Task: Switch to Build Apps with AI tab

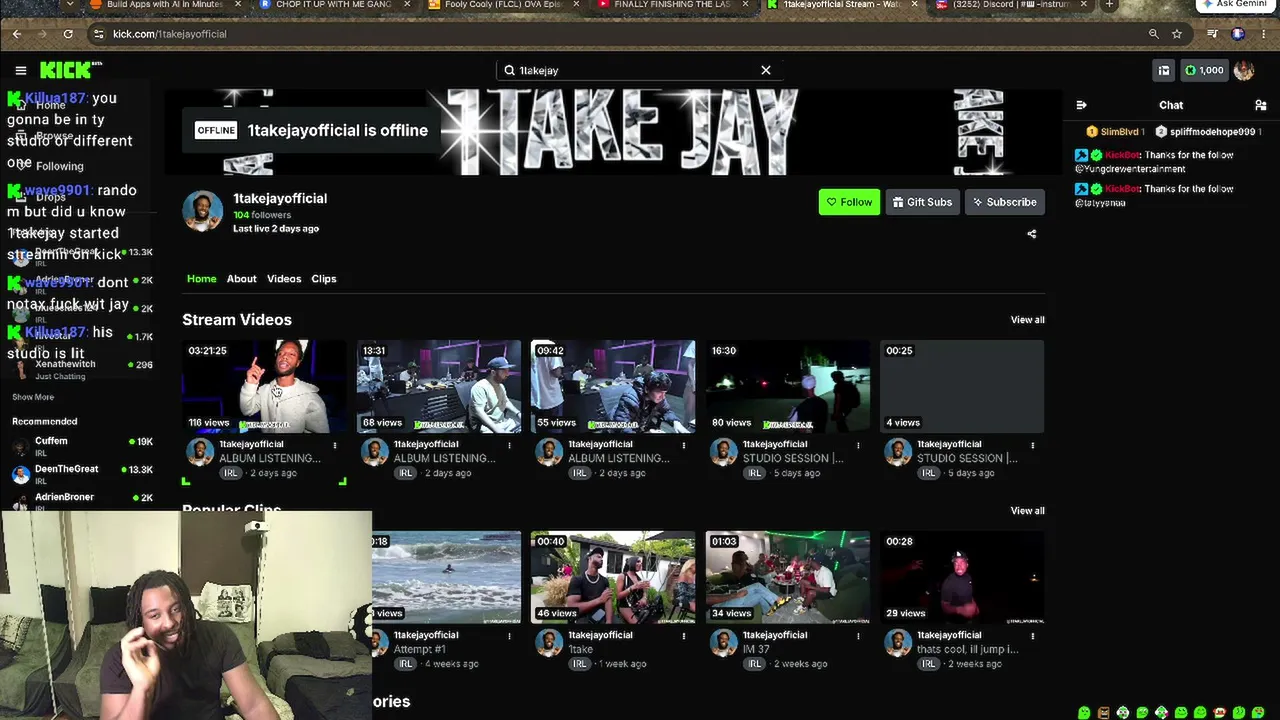Action: click(x=165, y=5)
